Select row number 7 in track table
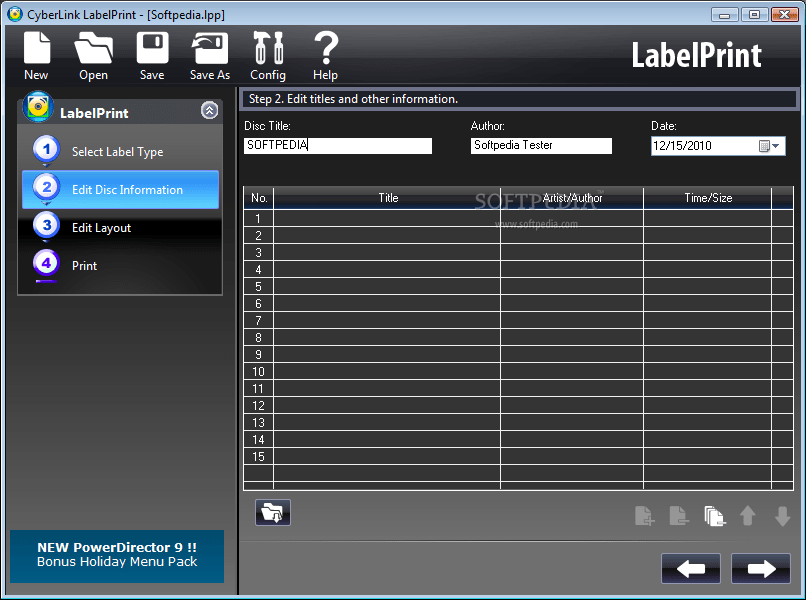 (518, 320)
